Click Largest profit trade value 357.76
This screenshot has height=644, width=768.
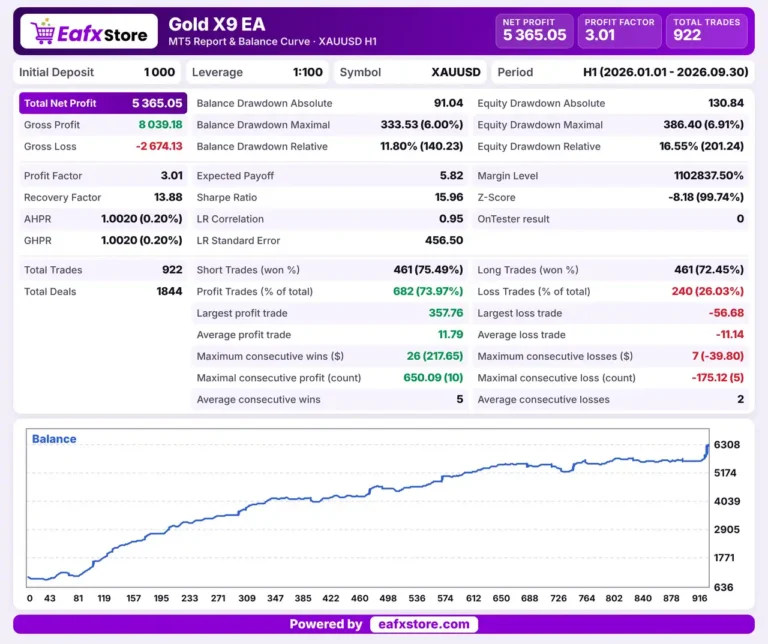pyautogui.click(x=446, y=313)
